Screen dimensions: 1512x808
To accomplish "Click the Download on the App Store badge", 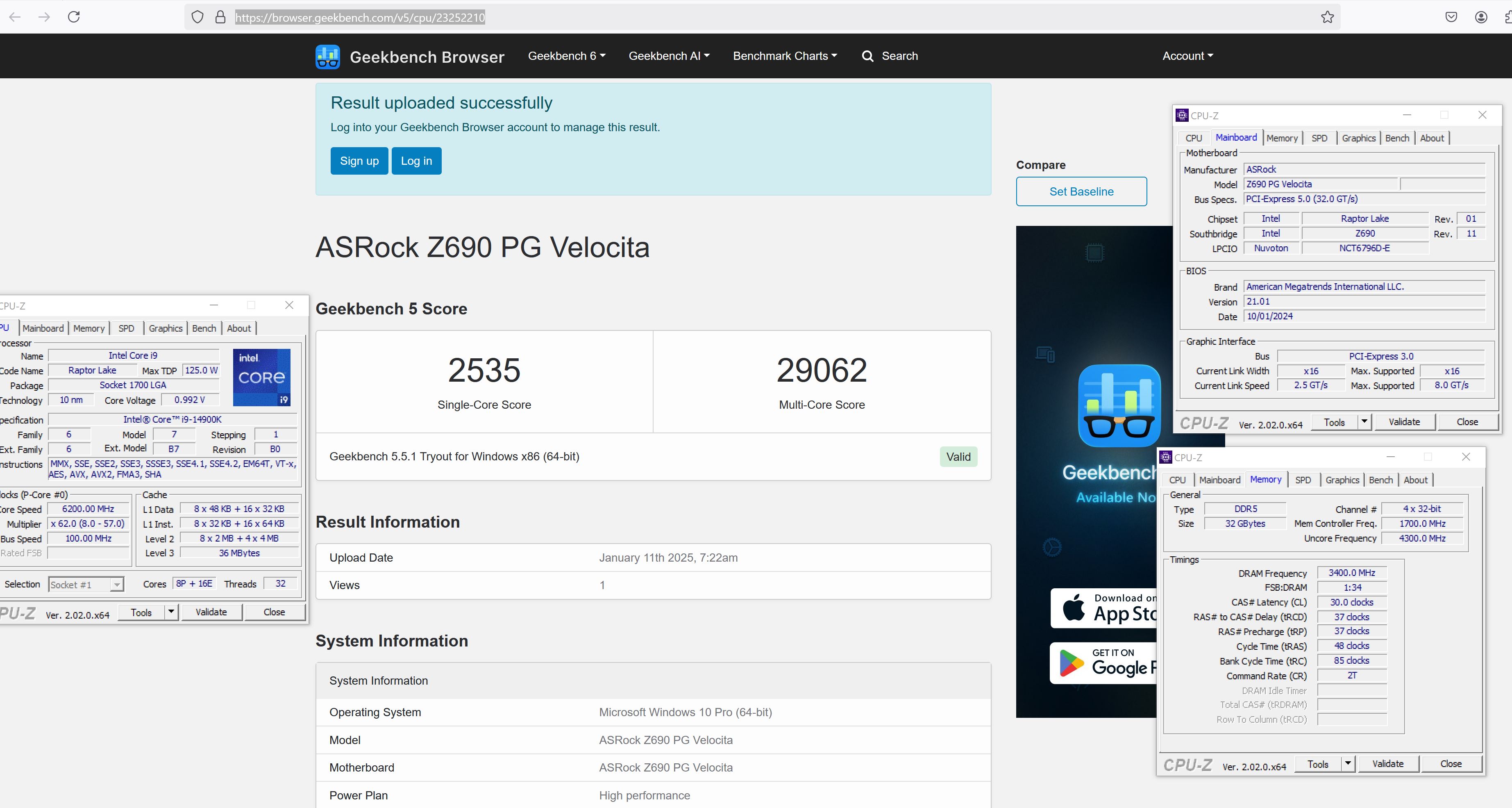I will [x=1103, y=608].
